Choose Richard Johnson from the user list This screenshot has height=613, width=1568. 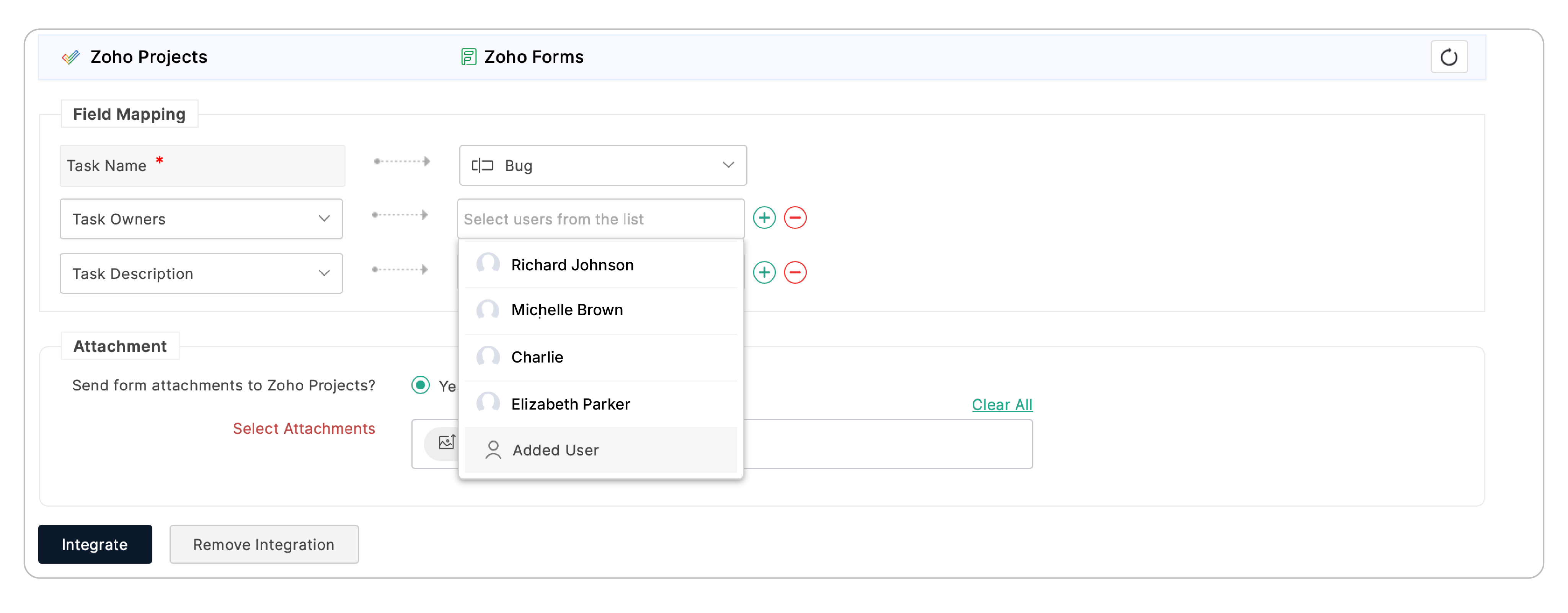click(x=571, y=265)
